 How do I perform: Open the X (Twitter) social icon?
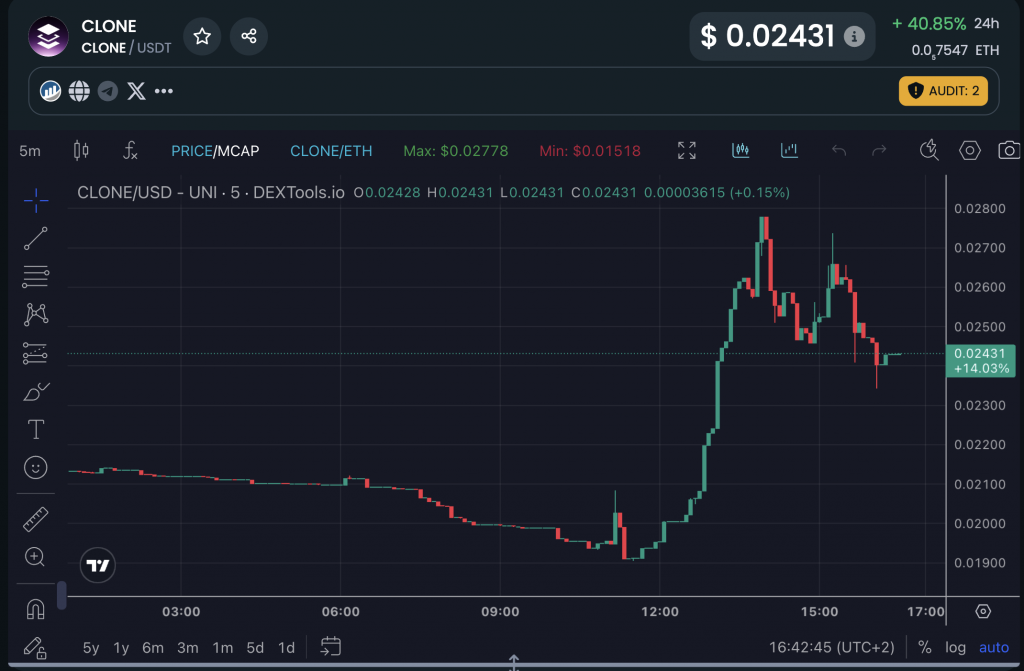pos(137,92)
